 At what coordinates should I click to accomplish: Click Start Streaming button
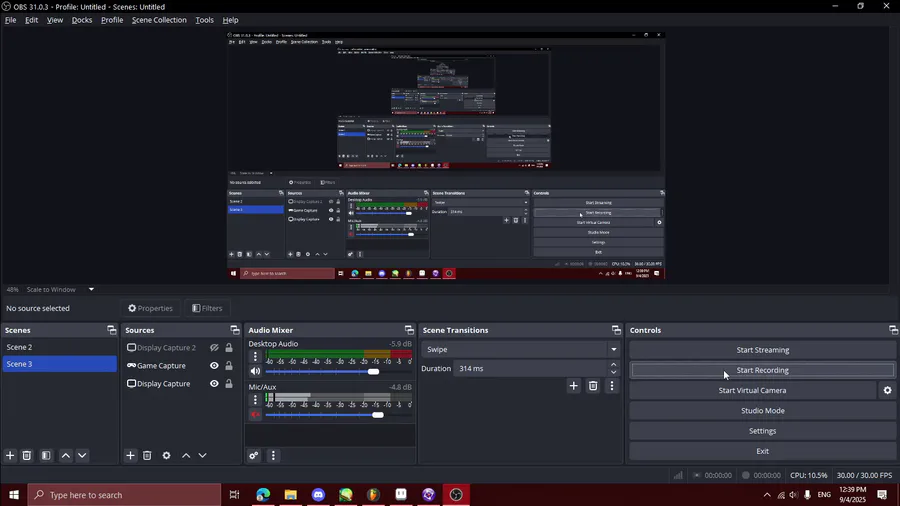click(x=762, y=350)
